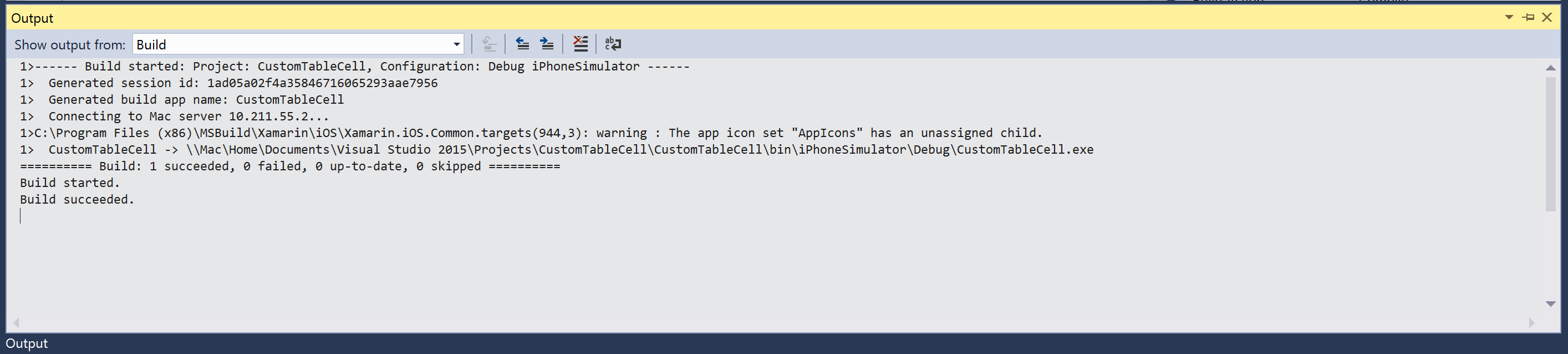
Task: Go to the next message in output
Action: (547, 44)
